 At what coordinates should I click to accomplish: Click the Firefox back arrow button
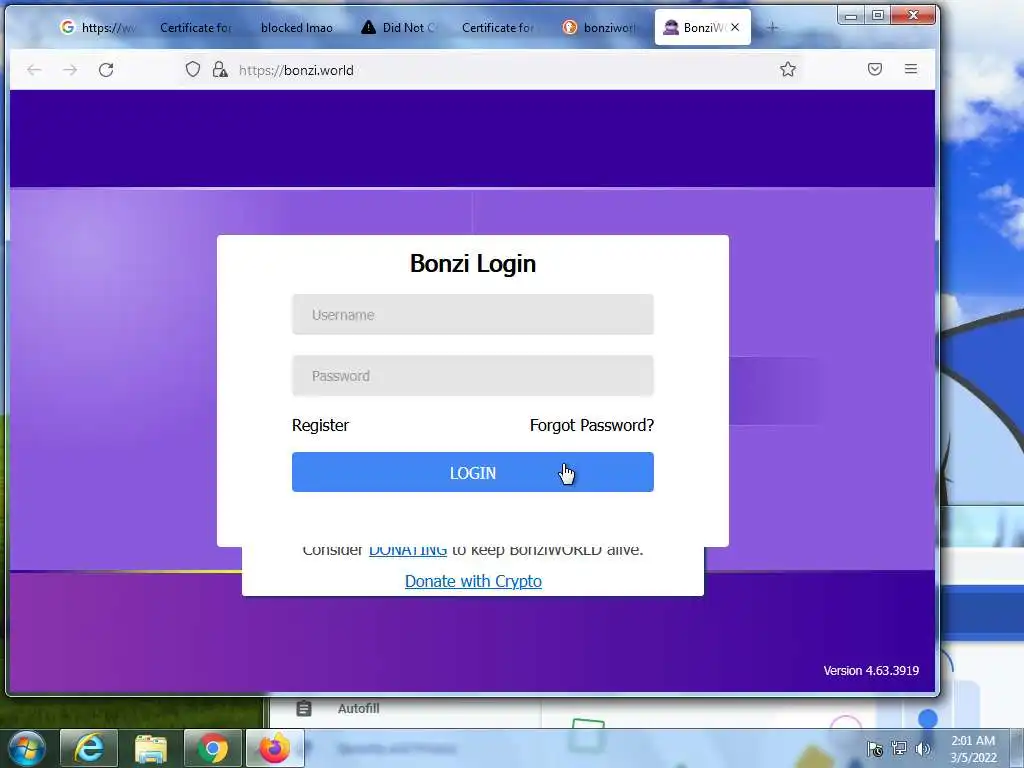pyautogui.click(x=34, y=70)
